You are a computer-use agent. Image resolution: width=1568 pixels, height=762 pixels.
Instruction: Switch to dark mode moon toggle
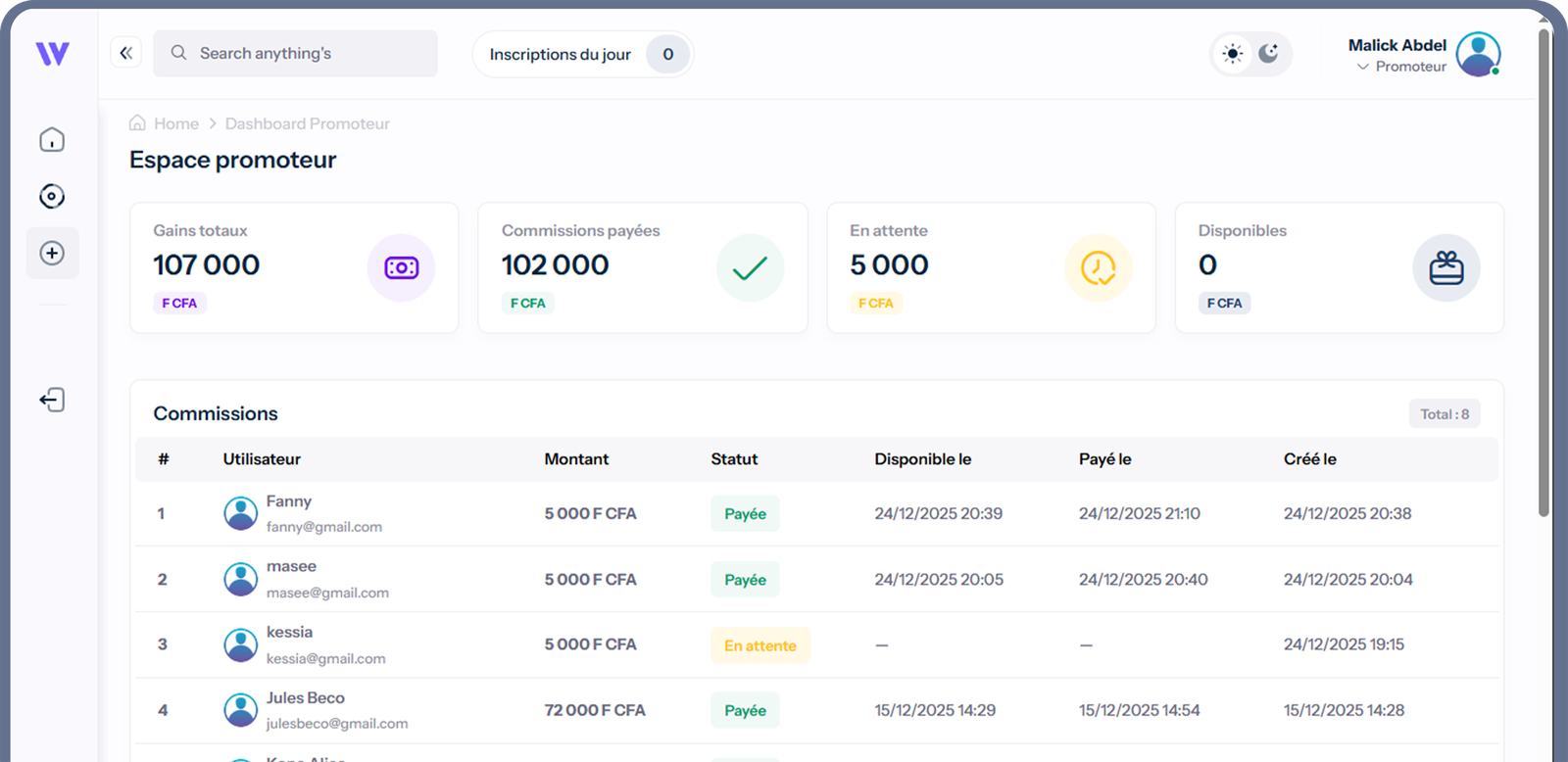pyautogui.click(x=1269, y=54)
